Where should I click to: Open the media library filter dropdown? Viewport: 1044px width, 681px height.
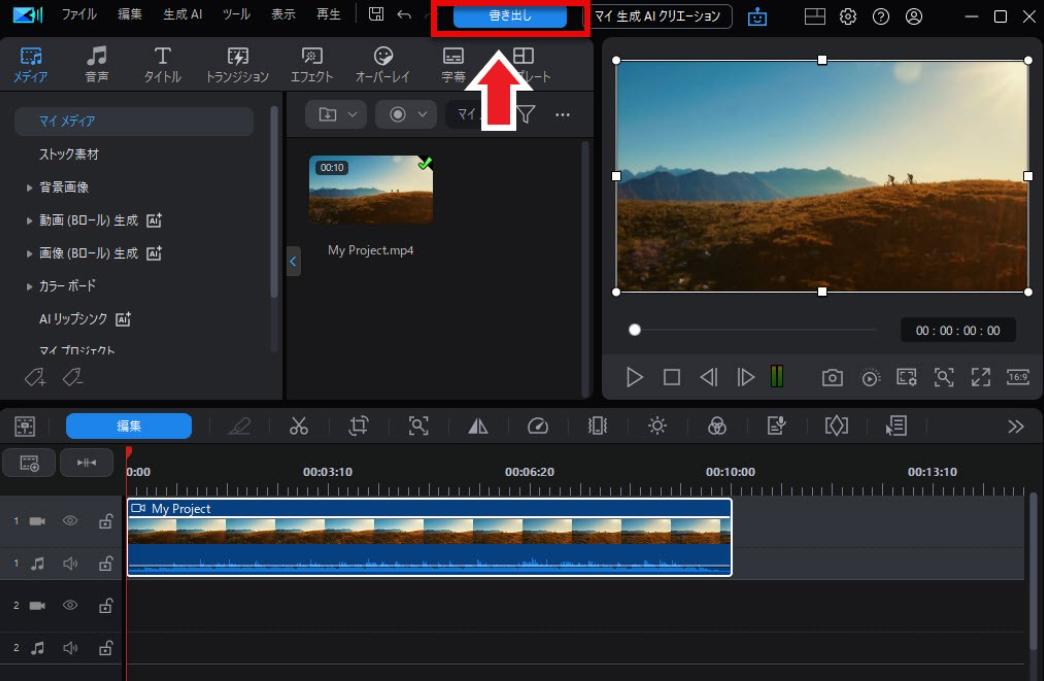pyautogui.click(x=527, y=114)
